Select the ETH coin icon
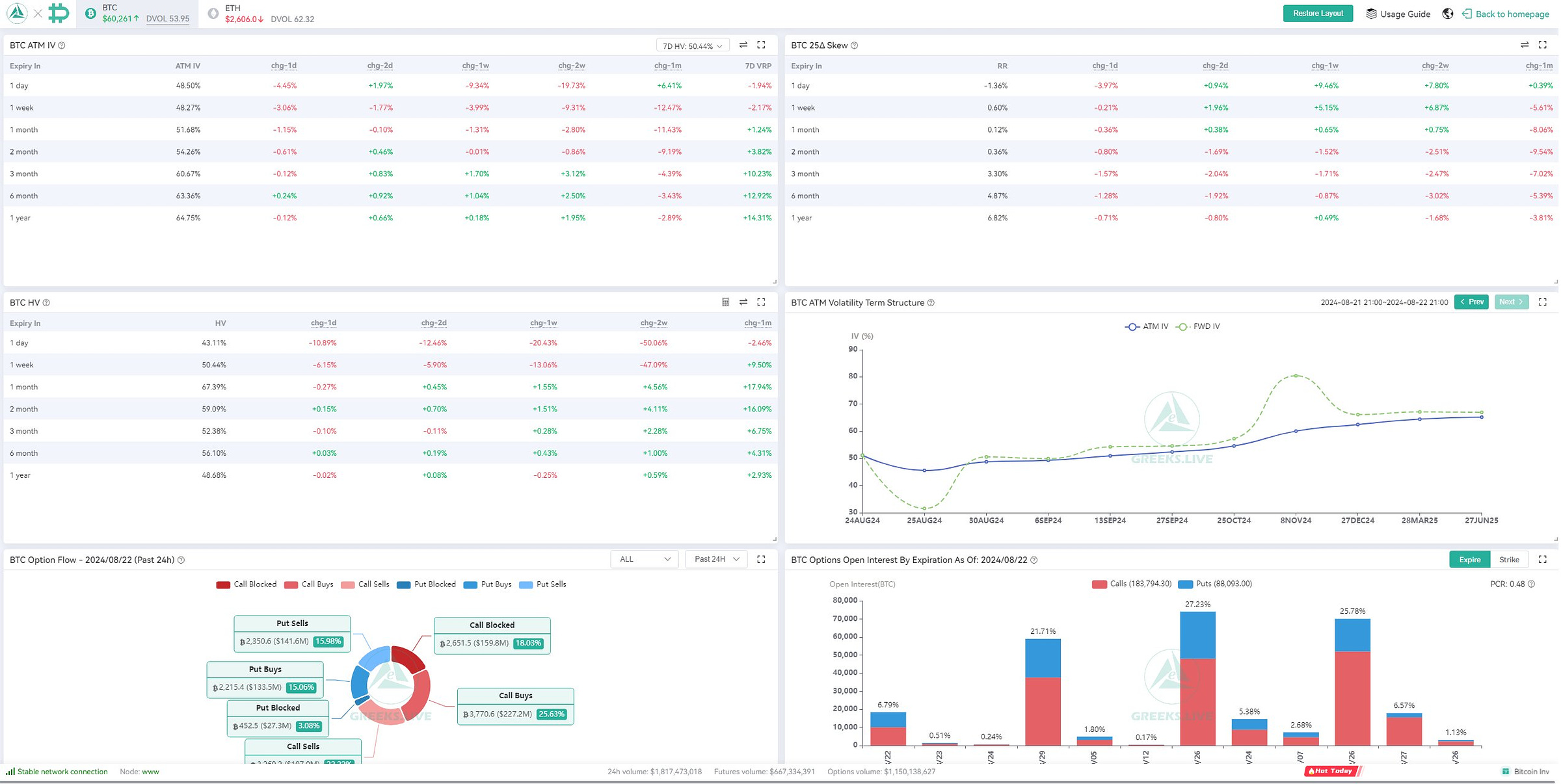The width and height of the screenshot is (1561, 784). tap(213, 13)
